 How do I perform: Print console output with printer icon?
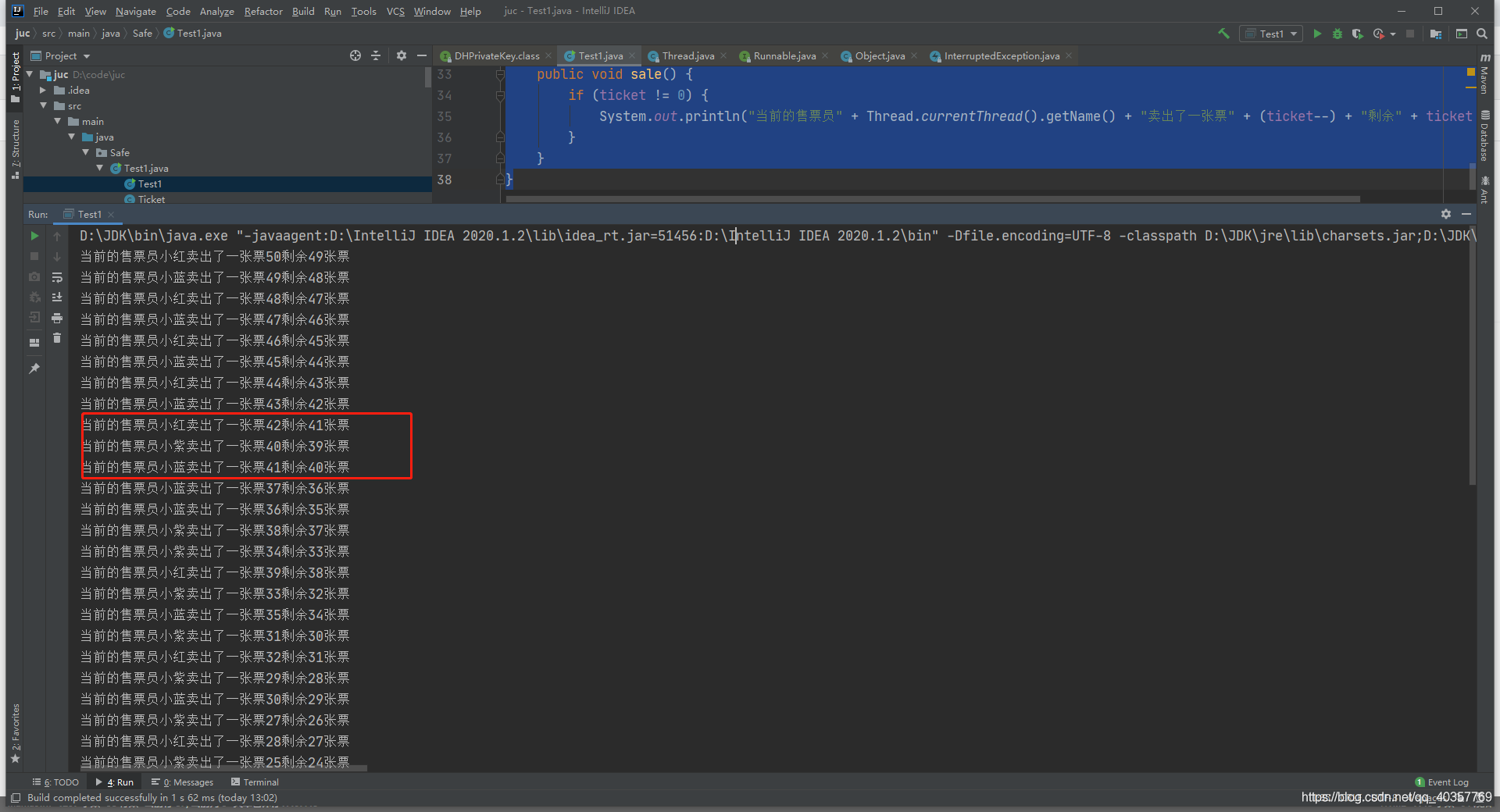point(57,318)
